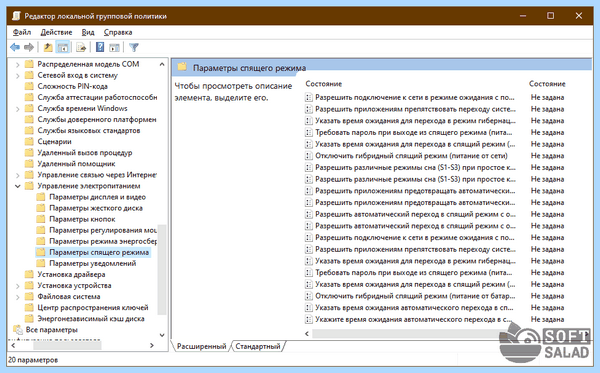Screen dimensions: 600x373
Task: Click tree pane scroll-up arrow
Action: (x=162, y=64)
